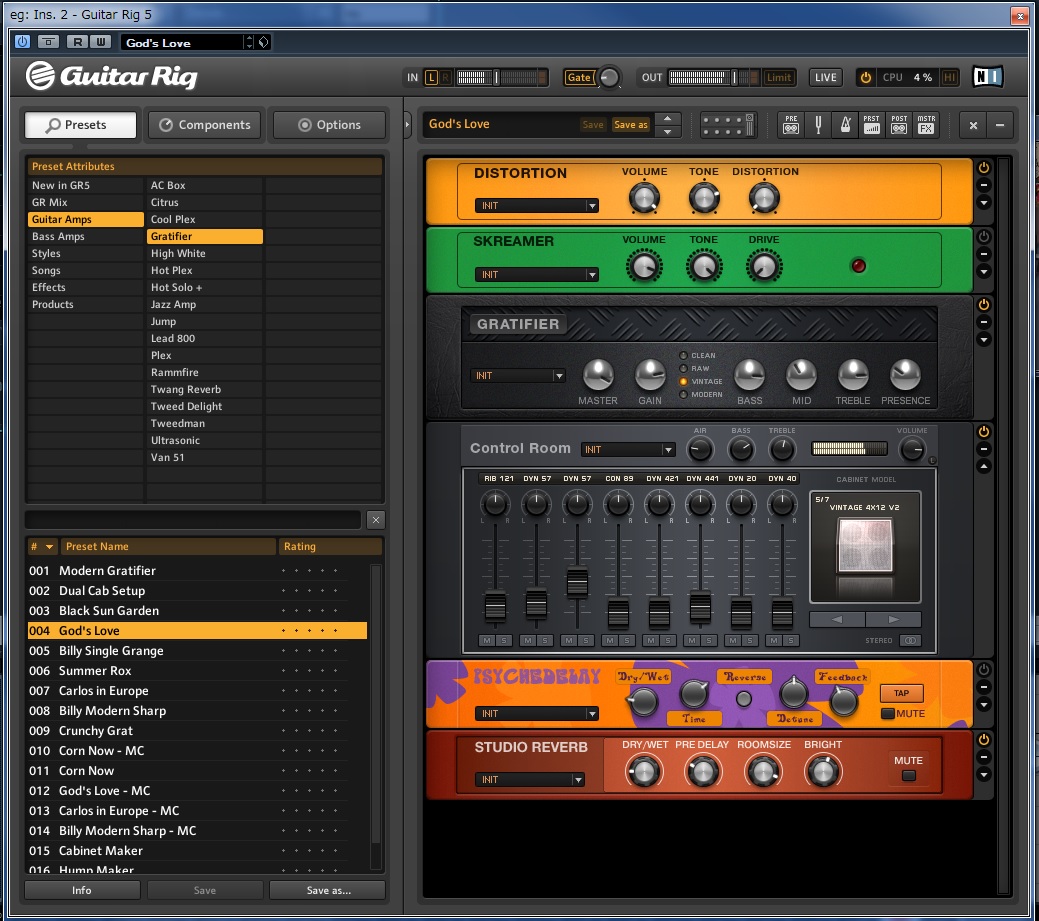1039x921 pixels.
Task: Open the Distortion INIT preset dropdown
Action: pyautogui.click(x=537, y=205)
